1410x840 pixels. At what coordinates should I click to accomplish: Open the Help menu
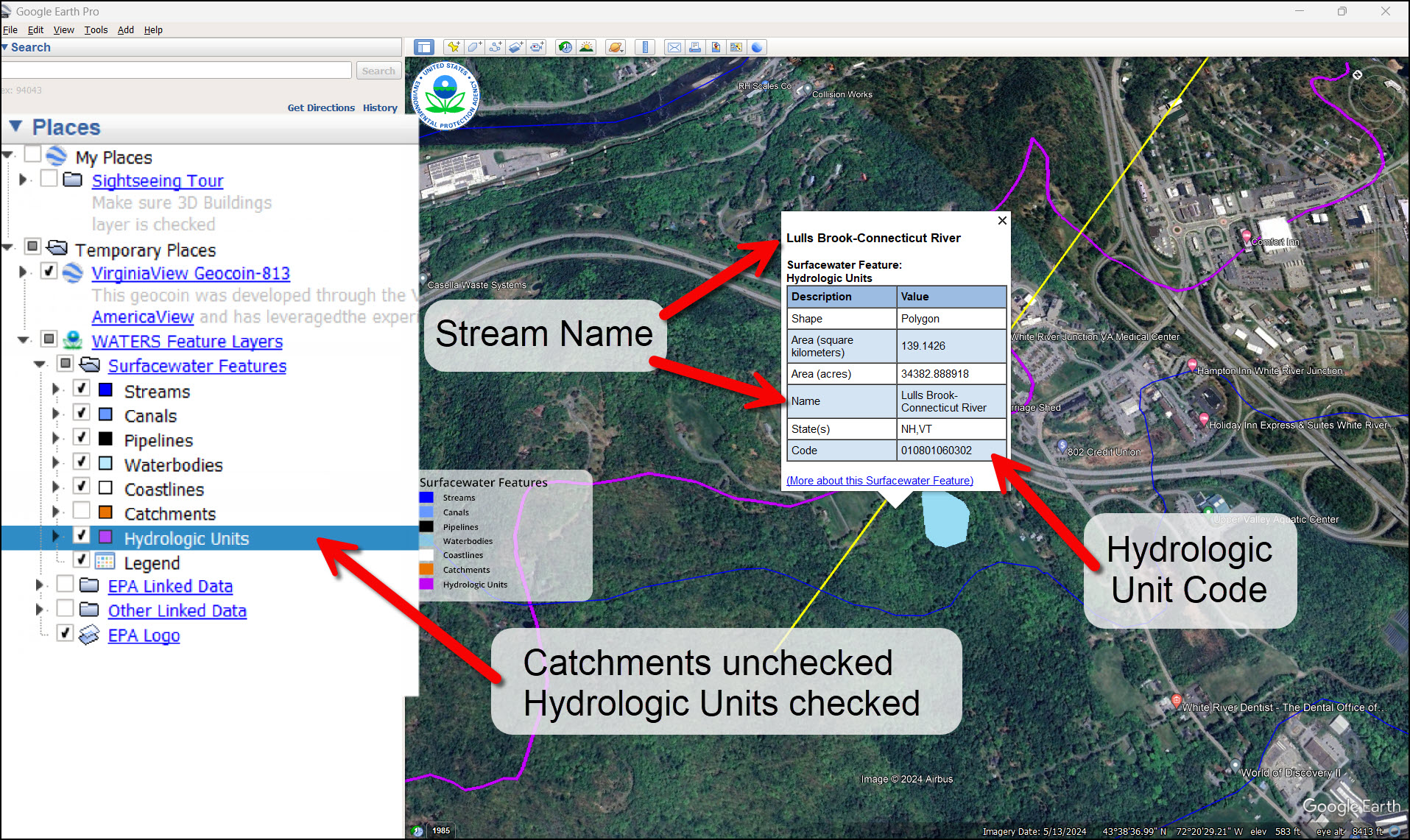point(153,29)
